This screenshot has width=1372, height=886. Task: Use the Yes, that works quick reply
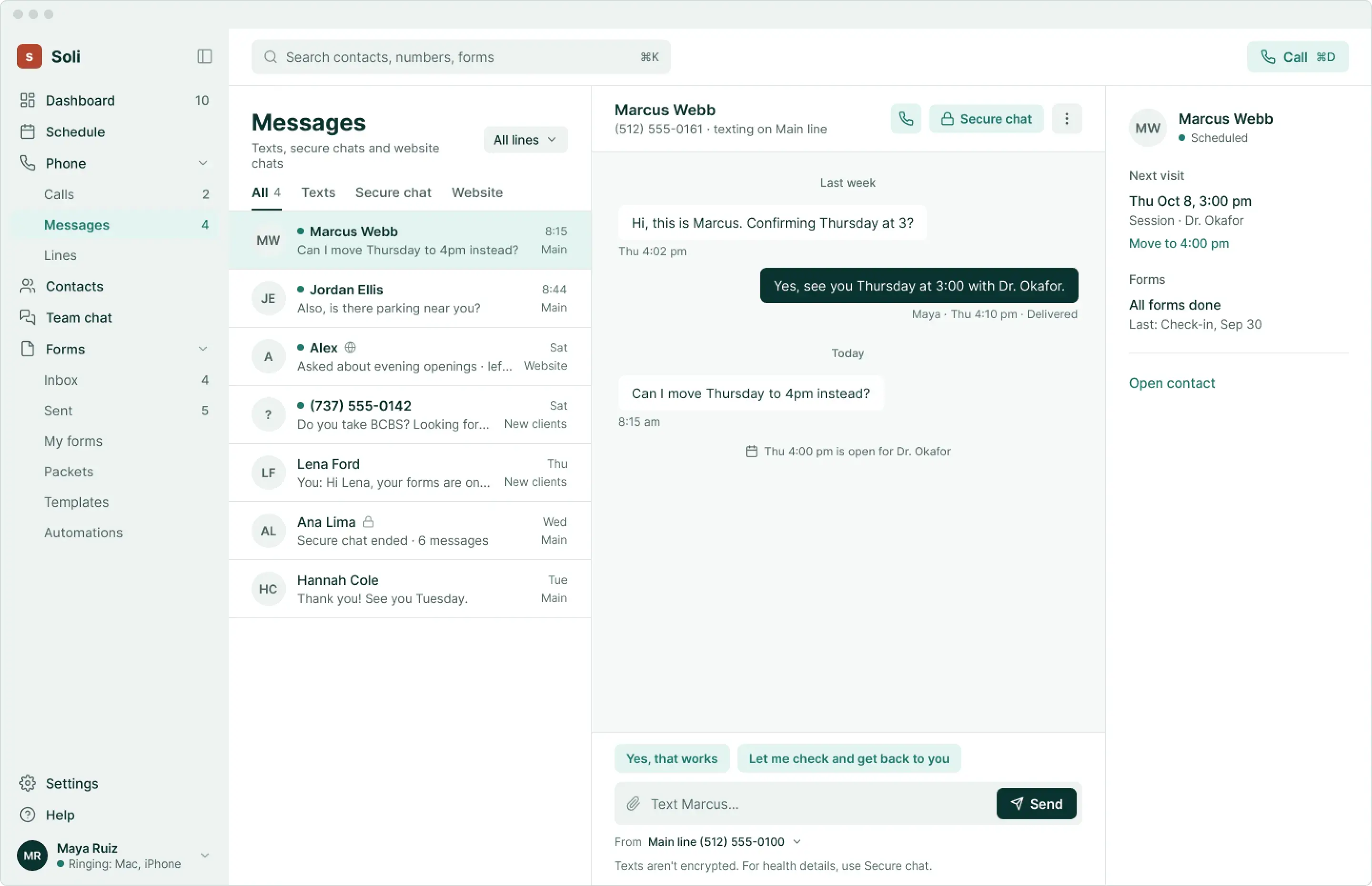click(671, 758)
